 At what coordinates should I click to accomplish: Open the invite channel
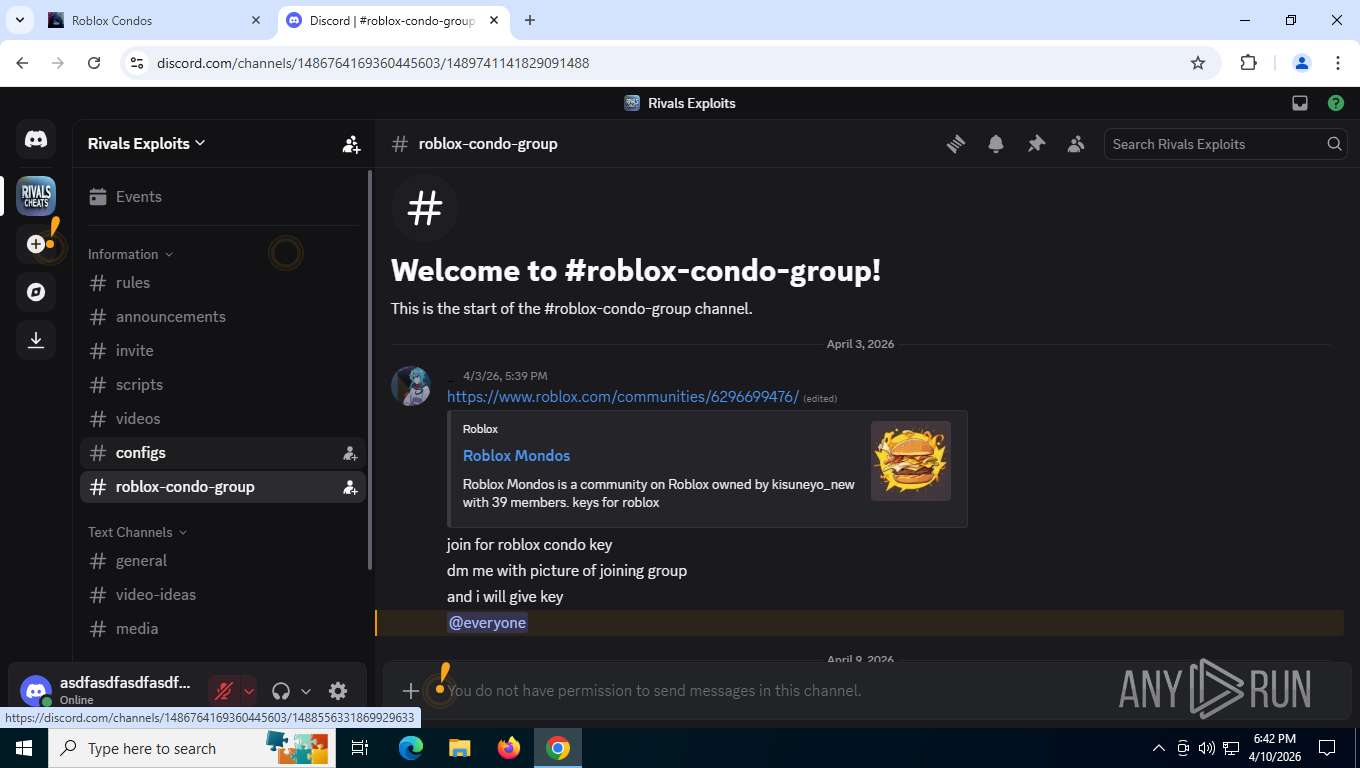(222, 351)
